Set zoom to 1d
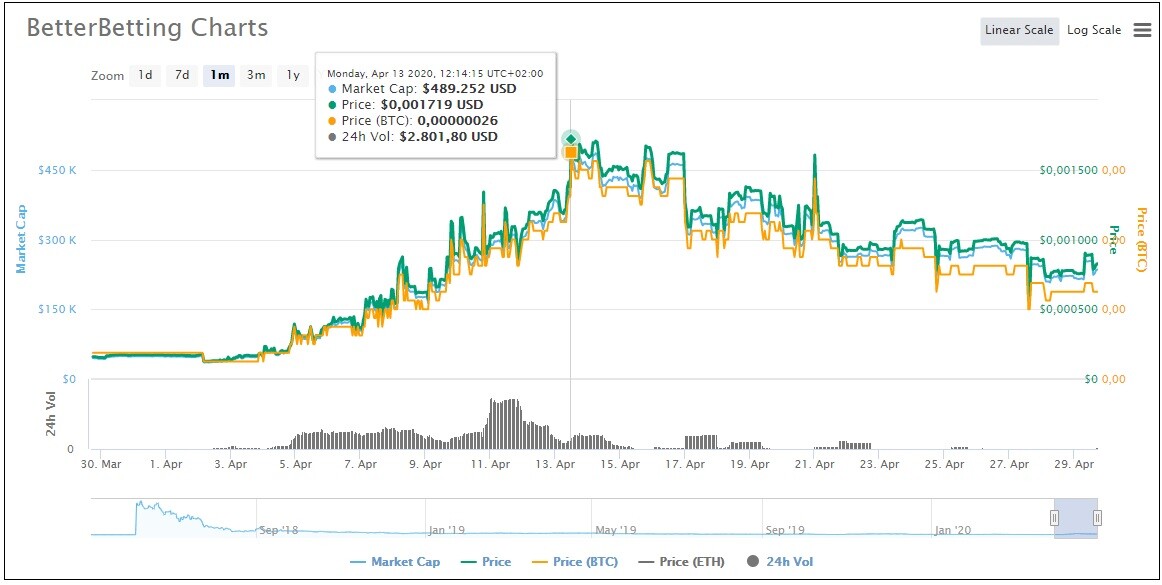This screenshot has height=585, width=1162. click(145, 75)
